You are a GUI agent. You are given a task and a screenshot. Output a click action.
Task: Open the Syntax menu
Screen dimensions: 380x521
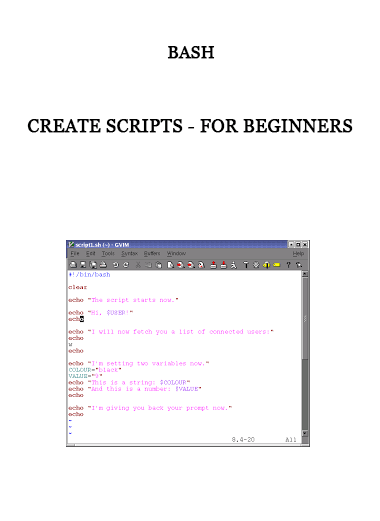tap(129, 254)
